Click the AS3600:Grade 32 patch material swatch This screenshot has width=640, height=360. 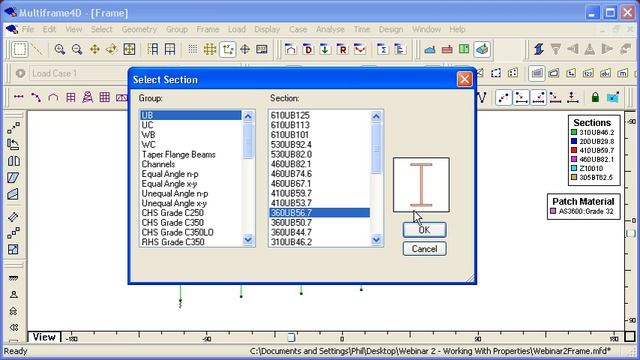553,211
